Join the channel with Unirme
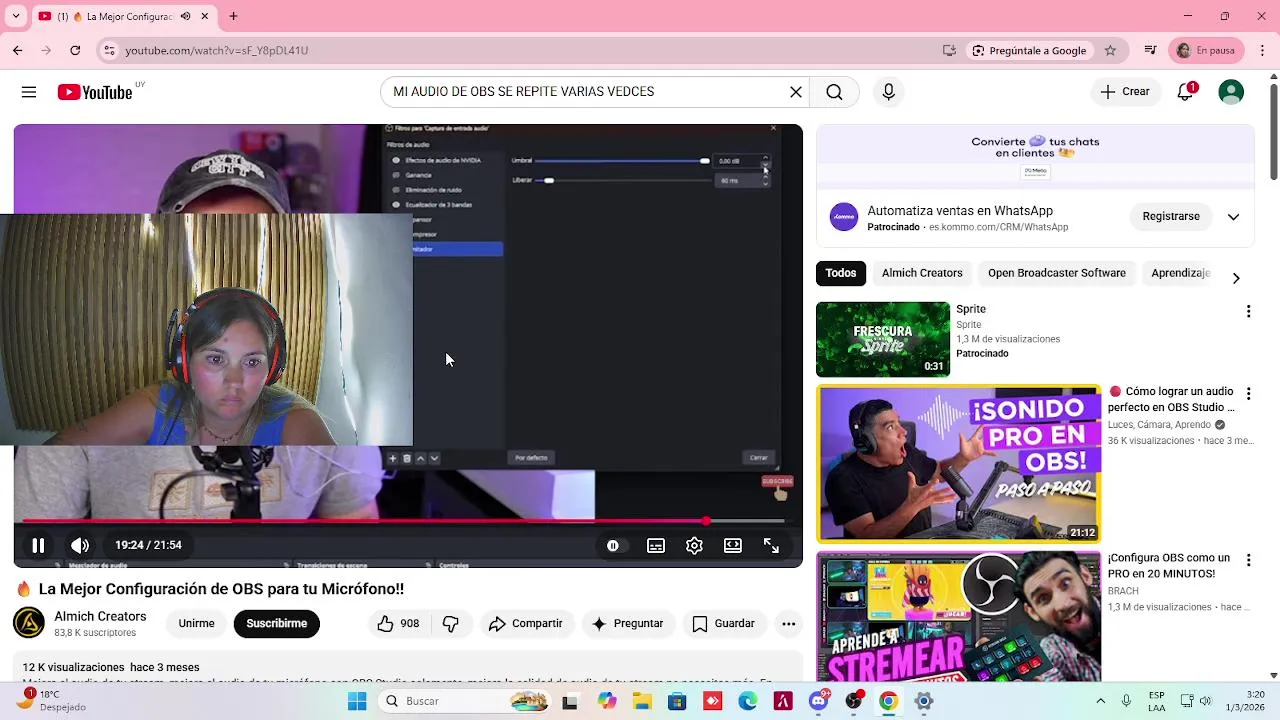Viewport: 1280px width, 720px height. pyautogui.click(x=196, y=623)
